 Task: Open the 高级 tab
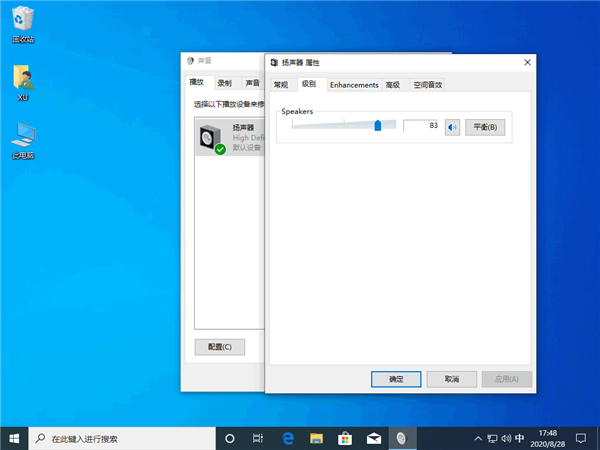coord(393,85)
